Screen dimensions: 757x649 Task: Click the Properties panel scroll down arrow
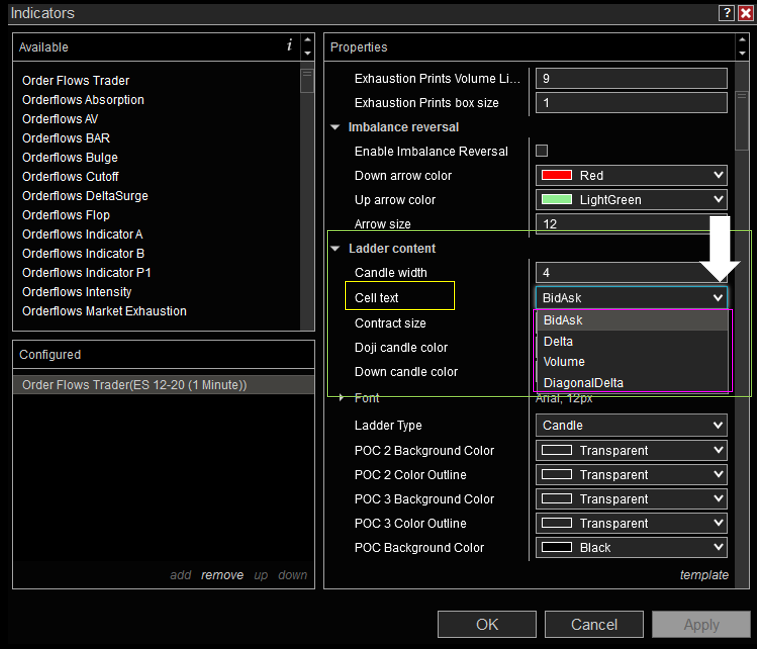tap(741, 53)
